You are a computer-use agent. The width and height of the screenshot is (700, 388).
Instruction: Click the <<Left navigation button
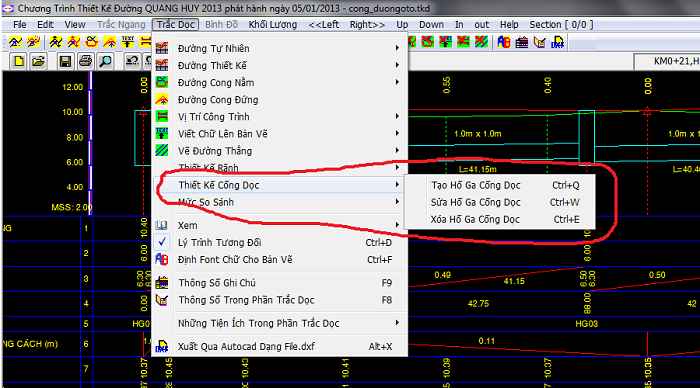[324, 25]
